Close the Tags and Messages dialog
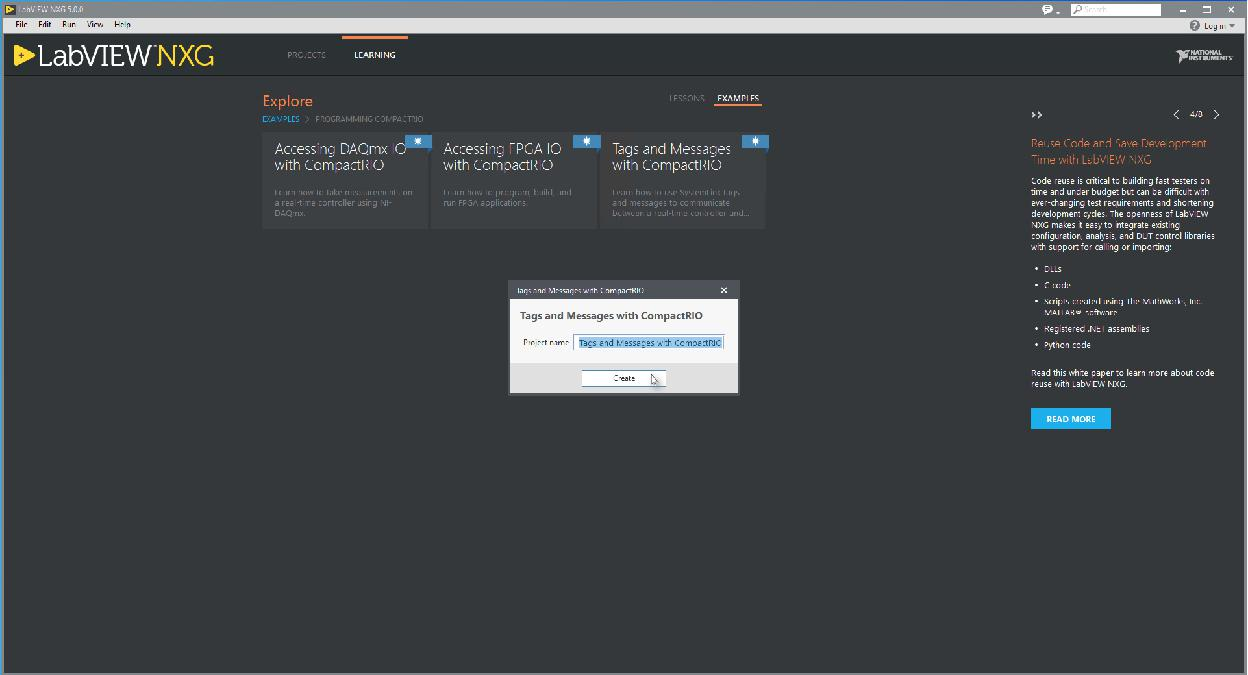The image size is (1248, 675). click(x=724, y=290)
